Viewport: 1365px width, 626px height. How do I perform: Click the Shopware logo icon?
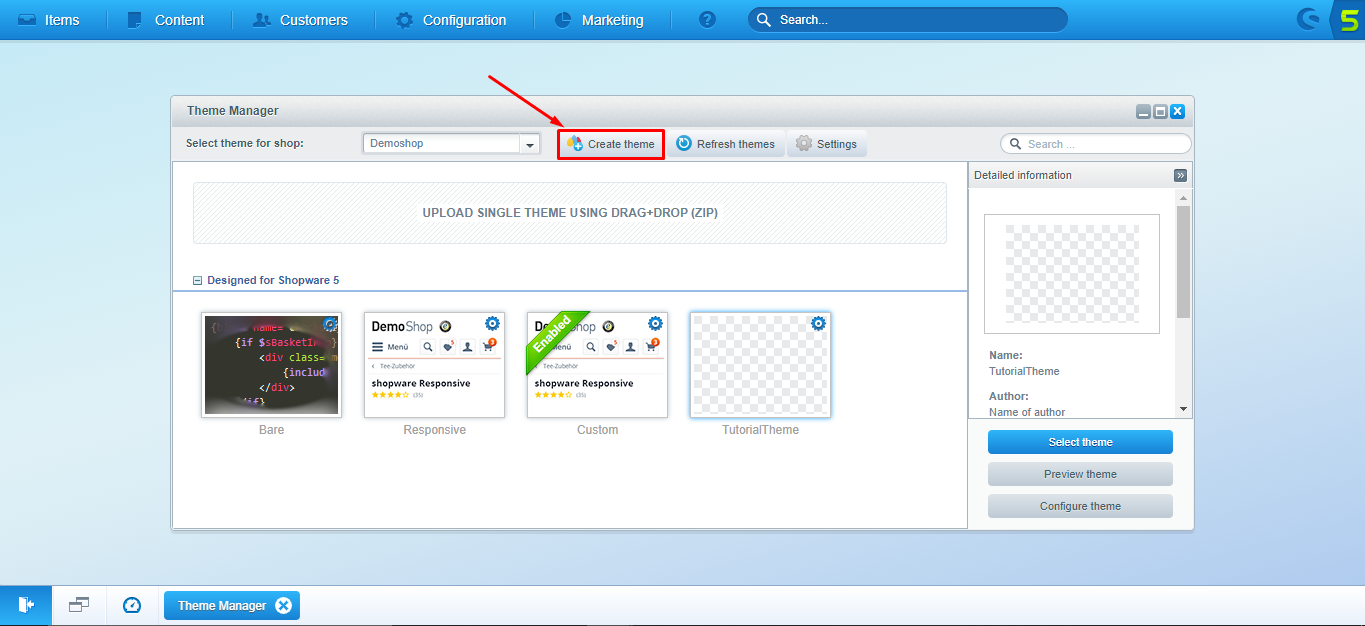[1308, 19]
